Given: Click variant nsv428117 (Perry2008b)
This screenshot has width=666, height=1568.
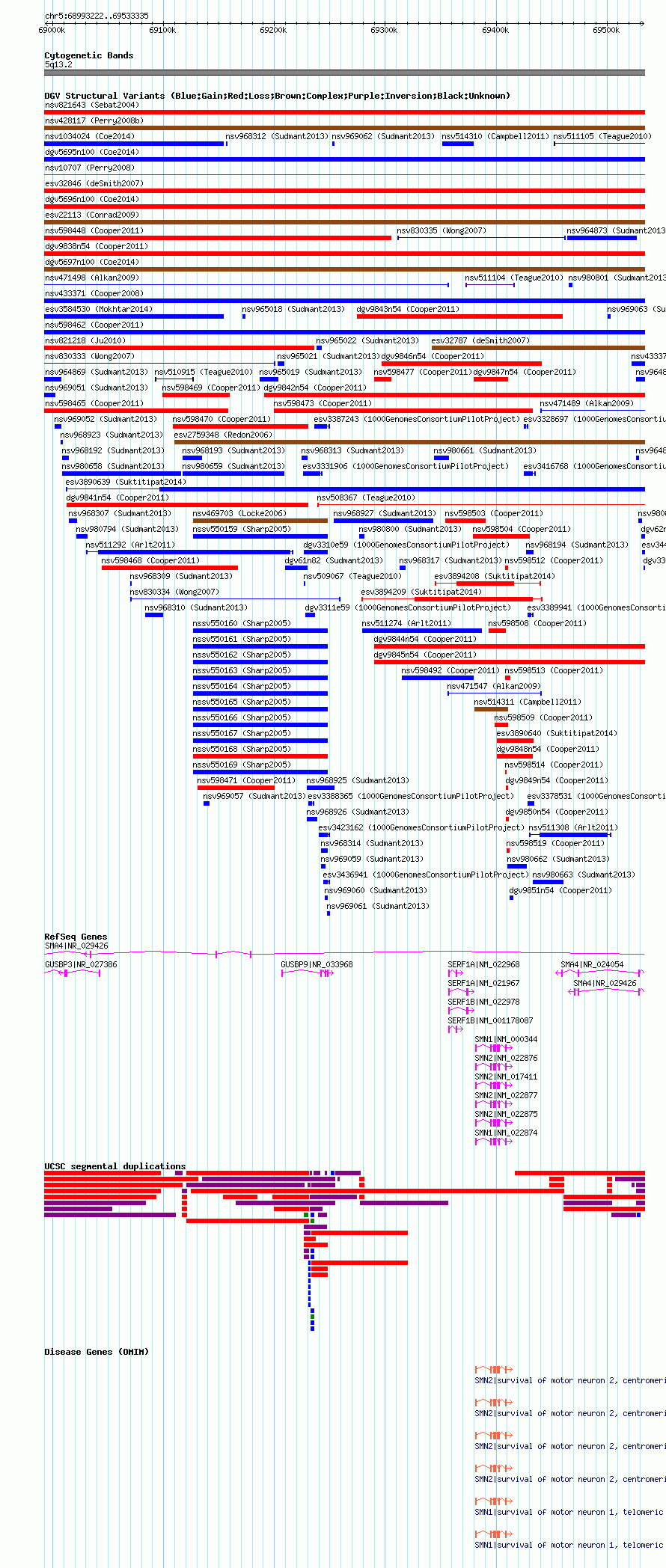Looking at the screenshot, I should click(x=94, y=120).
